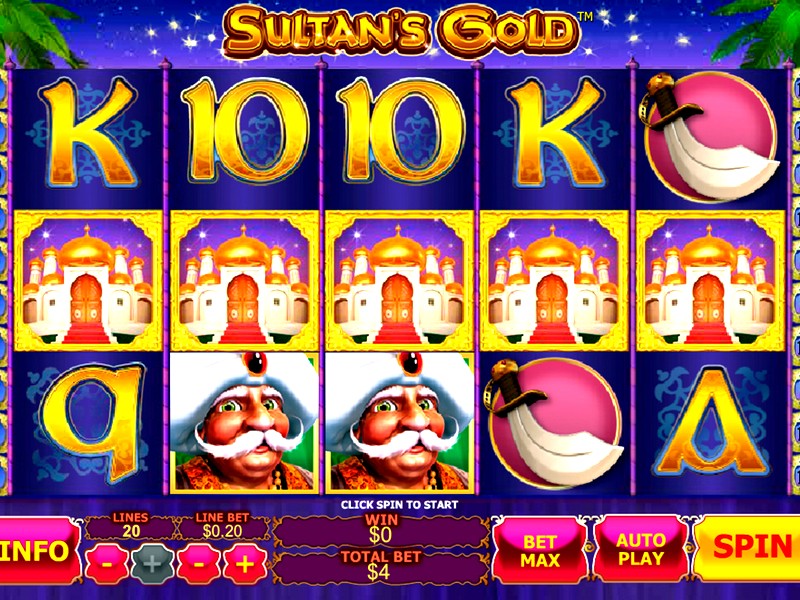Increase lines with the grey plus
Image resolution: width=800 pixels, height=600 pixels.
point(152,563)
